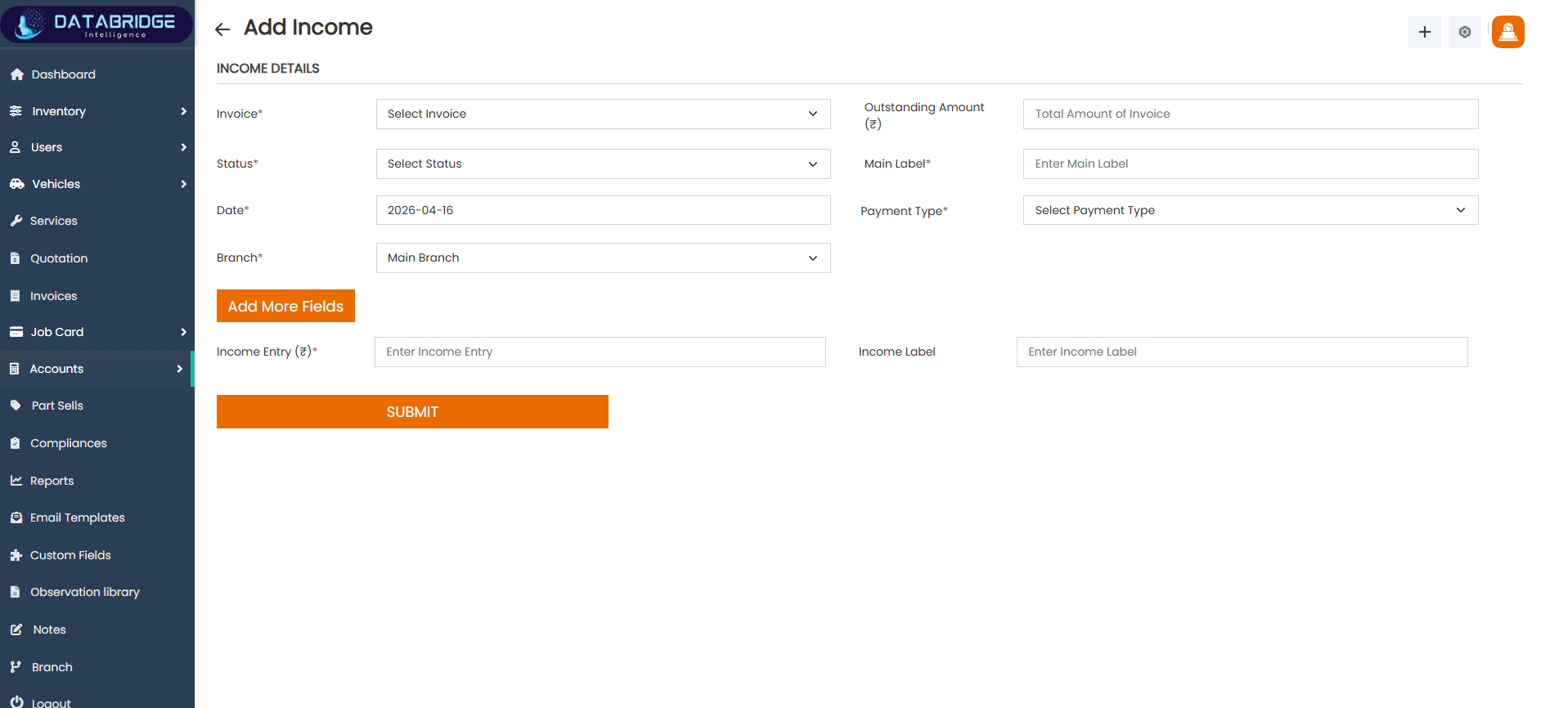1568x708 pixels.
Task: Click the Add More Fields button
Action: (285, 306)
